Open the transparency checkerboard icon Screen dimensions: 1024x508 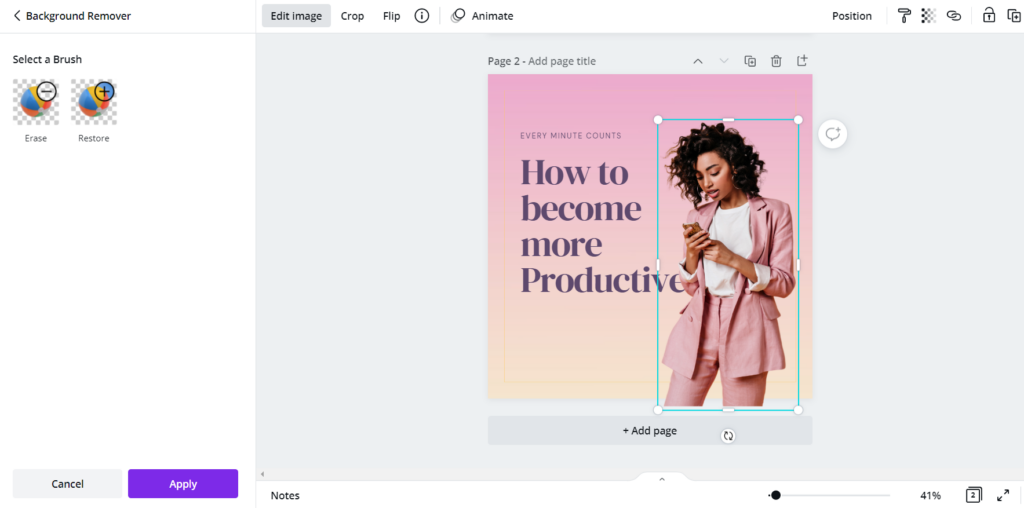click(929, 16)
